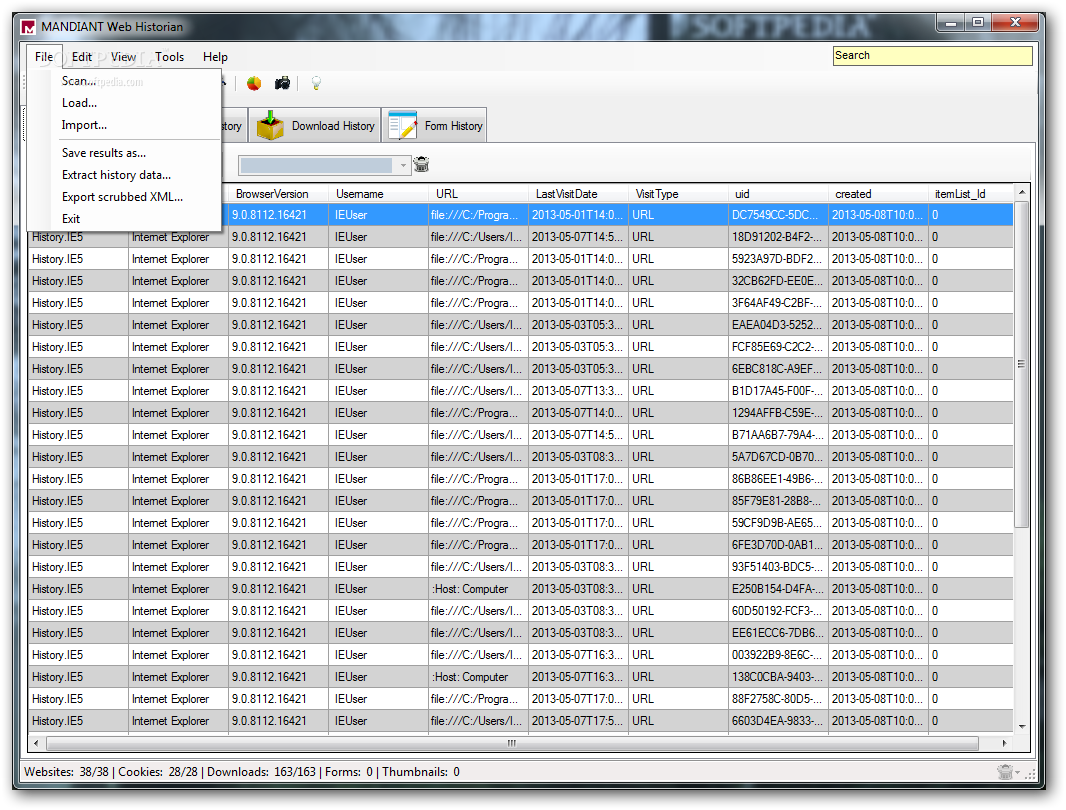
Task: Select the cell with uid 85F79E81-28B8-...
Action: (778, 501)
